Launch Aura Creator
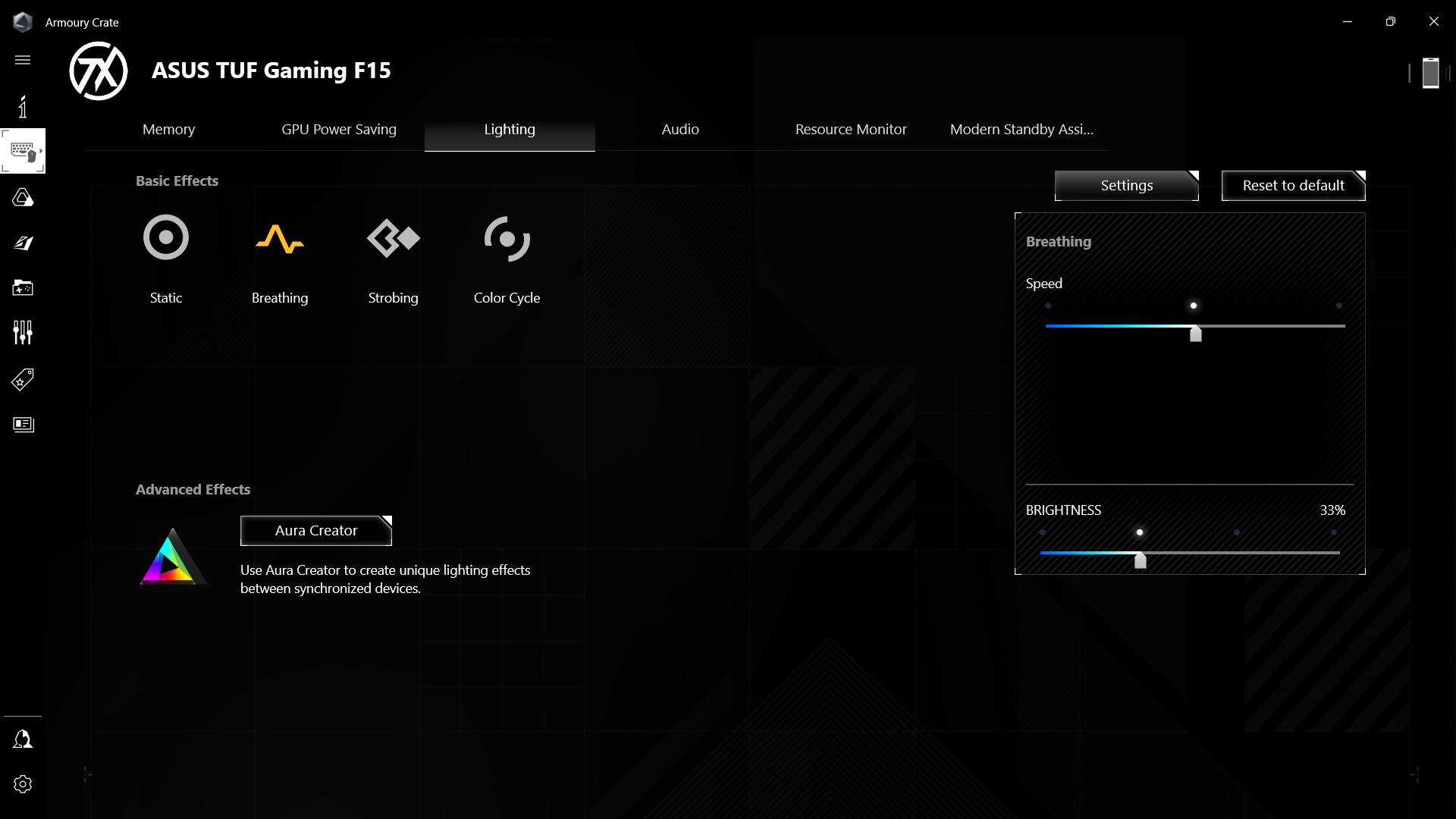This screenshot has height=819, width=1456. point(316,531)
